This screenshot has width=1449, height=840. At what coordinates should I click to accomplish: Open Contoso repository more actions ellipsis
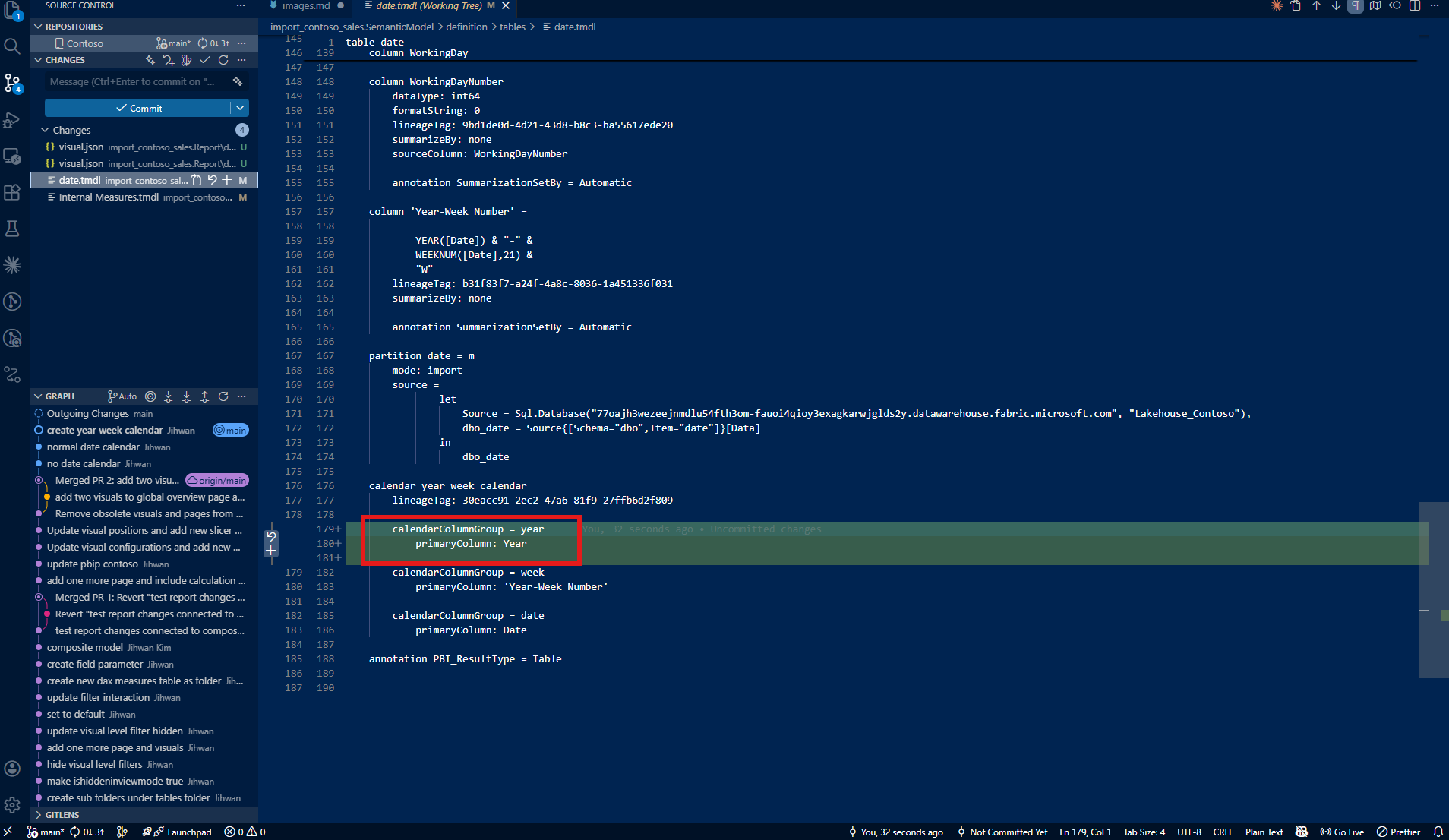tap(241, 43)
